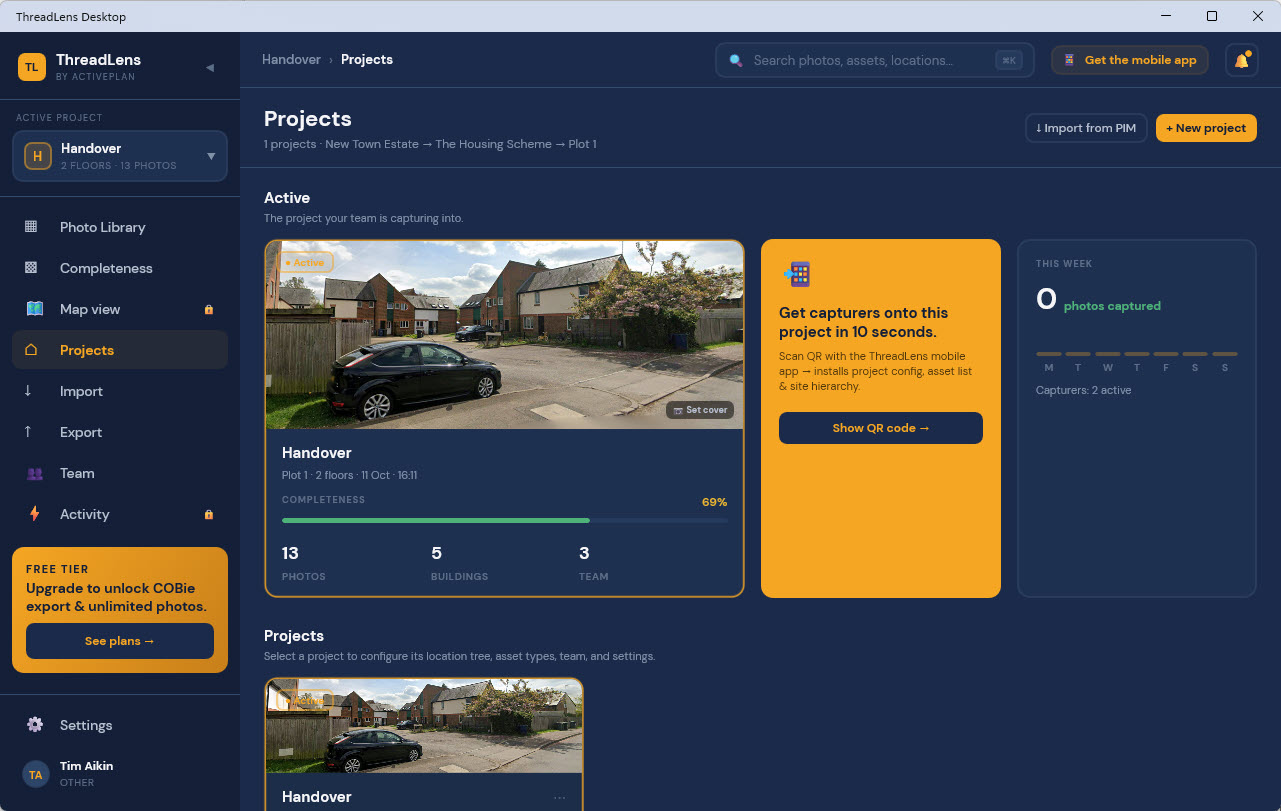This screenshot has height=811, width=1281.
Task: Click Get the mobile app button
Action: (1130, 60)
